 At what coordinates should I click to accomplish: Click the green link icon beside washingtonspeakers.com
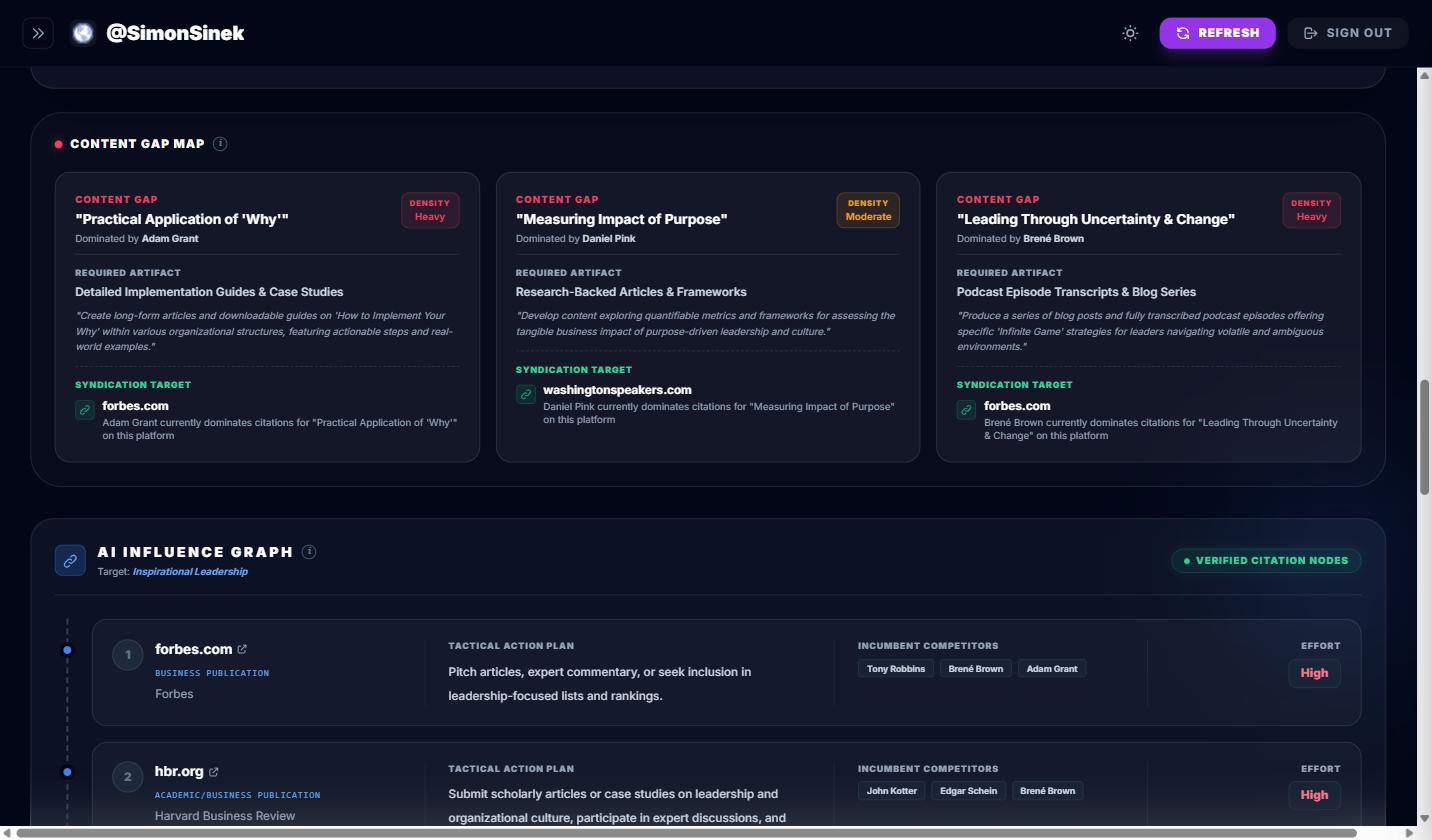click(x=525, y=394)
